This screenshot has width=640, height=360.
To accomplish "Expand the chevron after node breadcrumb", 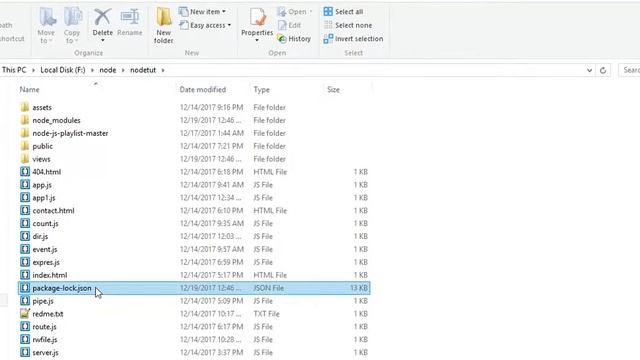I will (123, 70).
